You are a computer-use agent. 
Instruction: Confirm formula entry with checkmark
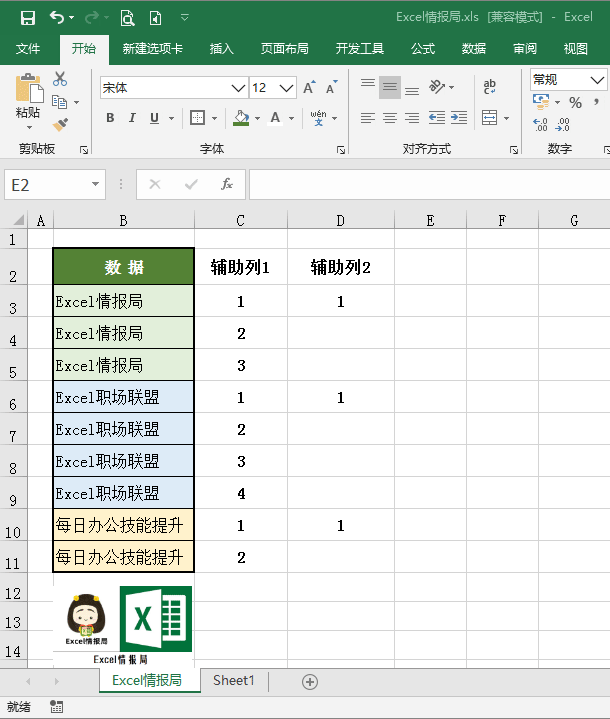[x=191, y=184]
